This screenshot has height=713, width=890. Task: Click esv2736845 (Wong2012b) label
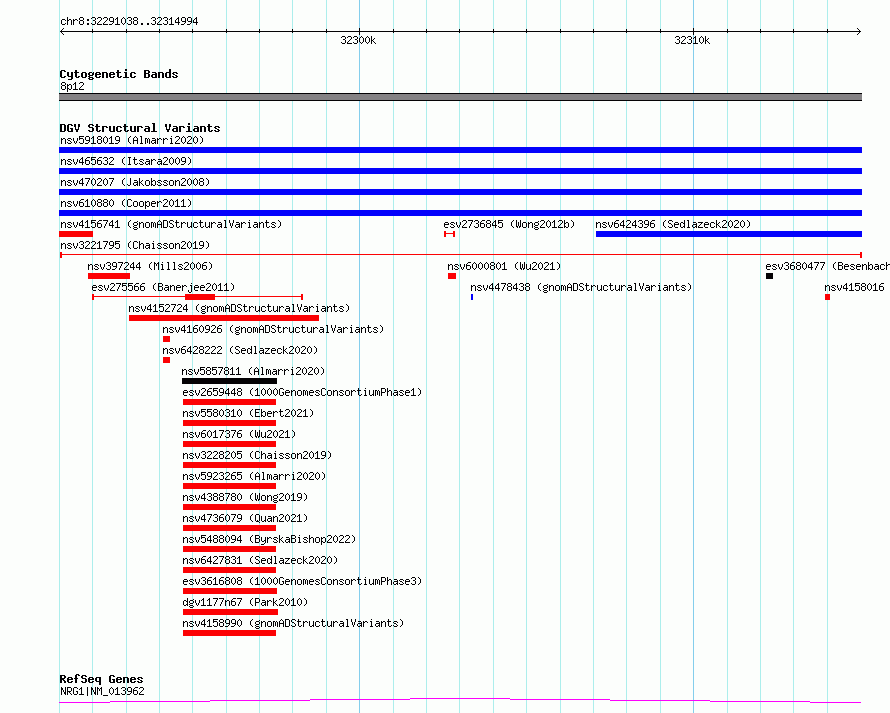click(x=509, y=224)
